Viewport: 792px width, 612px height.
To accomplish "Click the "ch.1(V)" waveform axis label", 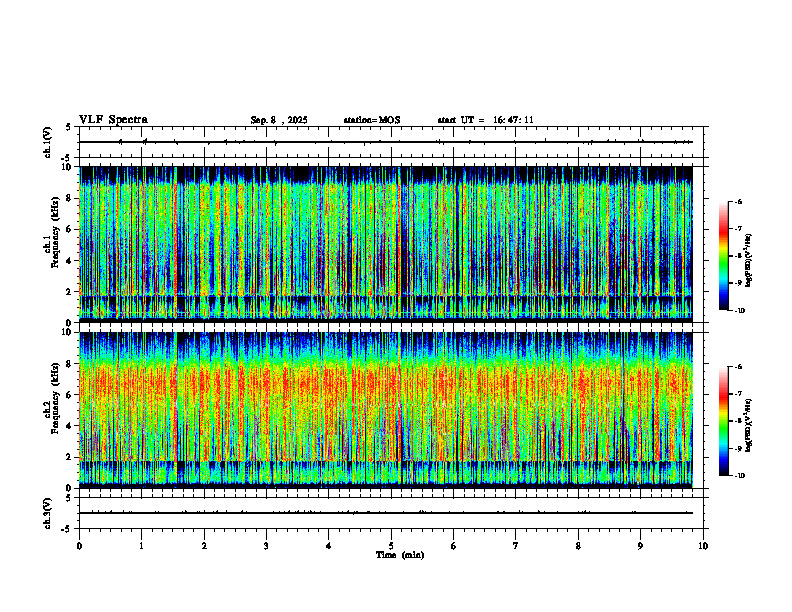I will pyautogui.click(x=48, y=142).
